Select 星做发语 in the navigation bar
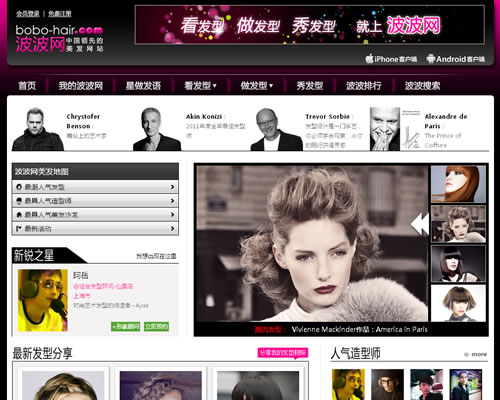500x400 pixels. tap(143, 86)
